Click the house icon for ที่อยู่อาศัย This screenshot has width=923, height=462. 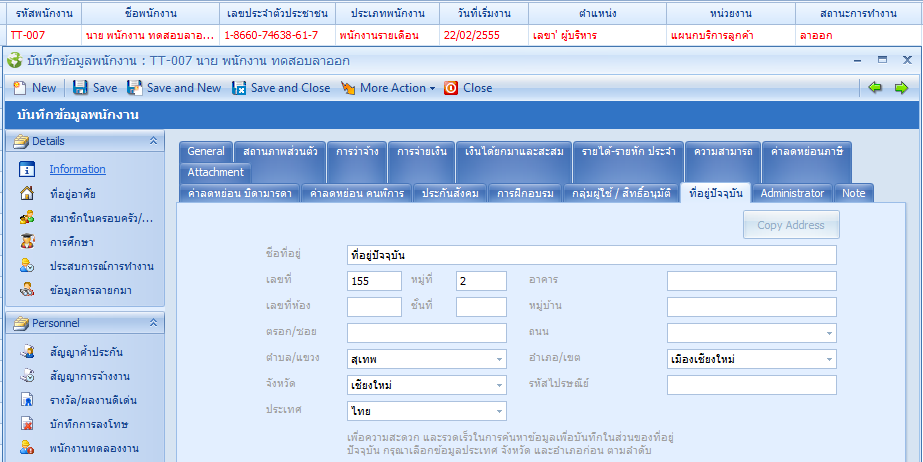click(x=27, y=194)
